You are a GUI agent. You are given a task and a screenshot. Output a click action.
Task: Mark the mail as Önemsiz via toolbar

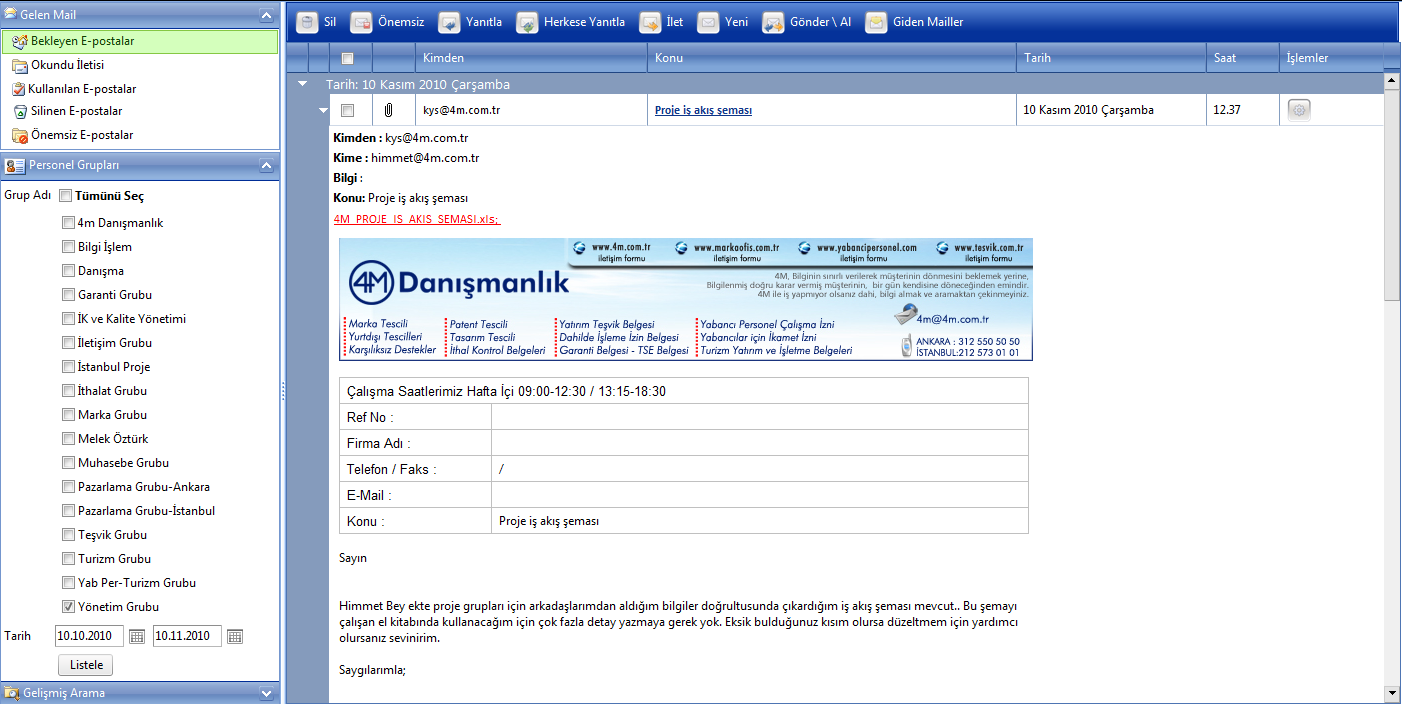coord(361,22)
